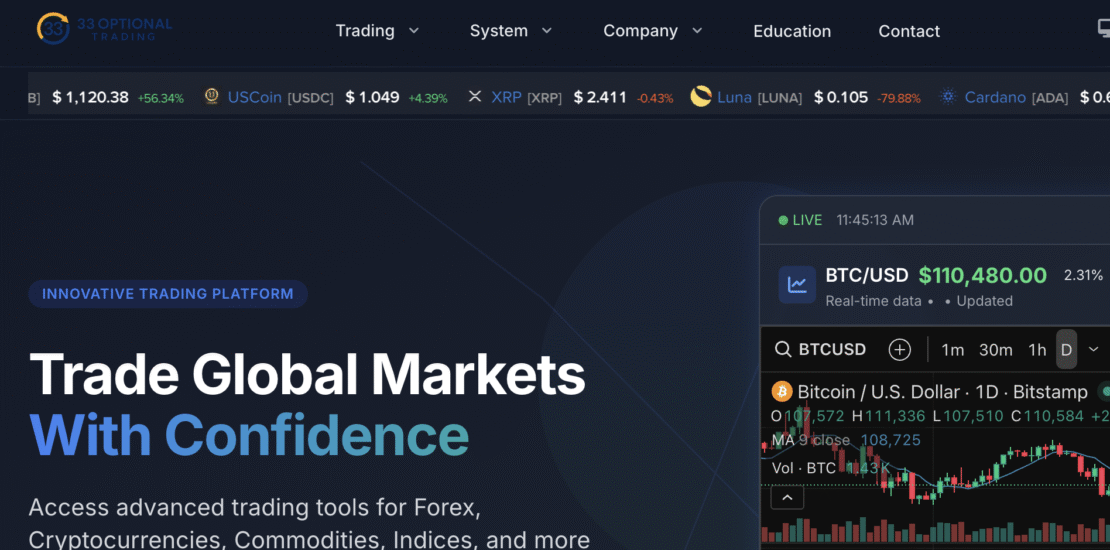Click the $ 2.411 XRP price
This screenshot has height=550, width=1110.
(600, 98)
